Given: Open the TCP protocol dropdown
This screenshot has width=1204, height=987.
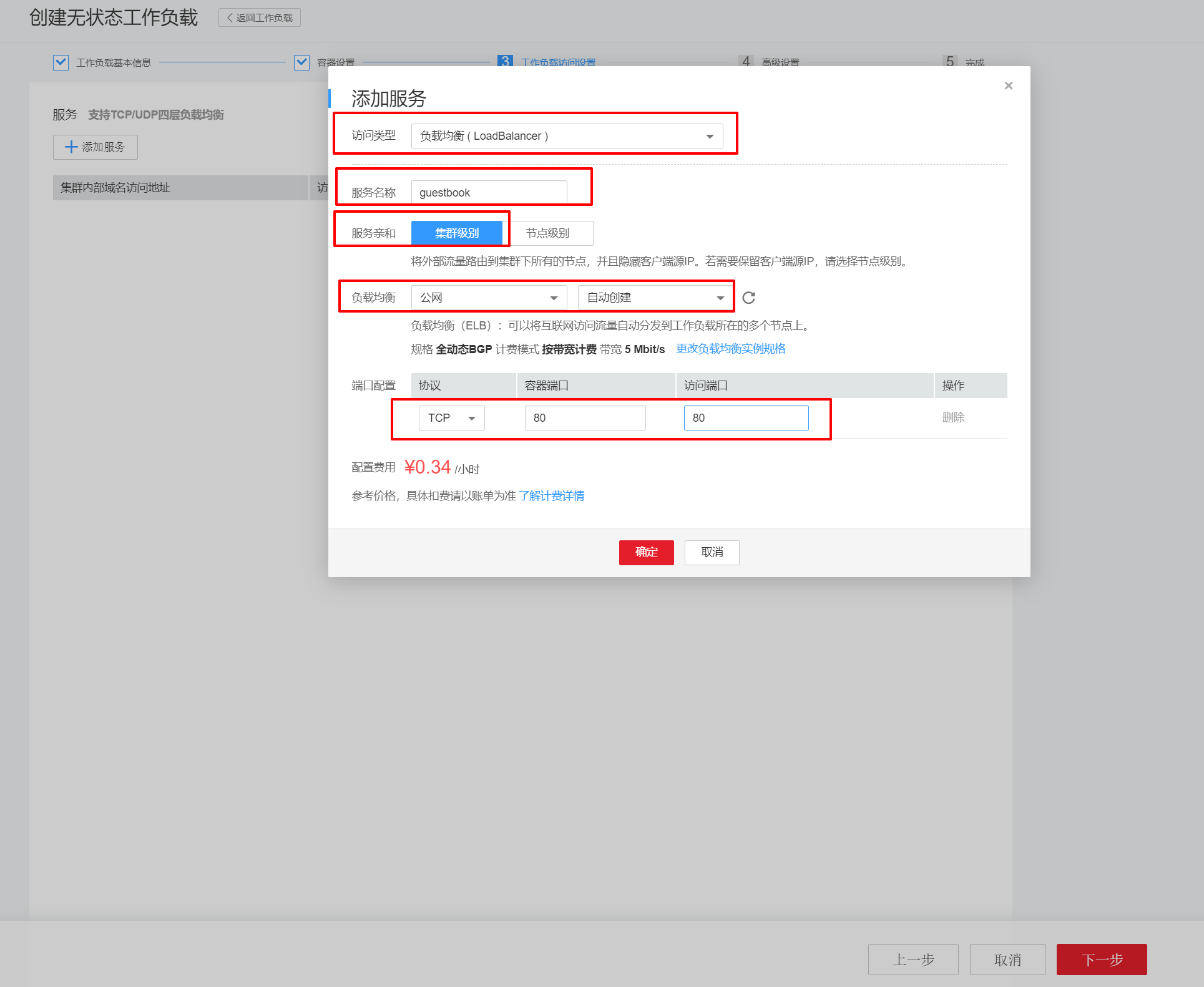Looking at the screenshot, I should 451,418.
